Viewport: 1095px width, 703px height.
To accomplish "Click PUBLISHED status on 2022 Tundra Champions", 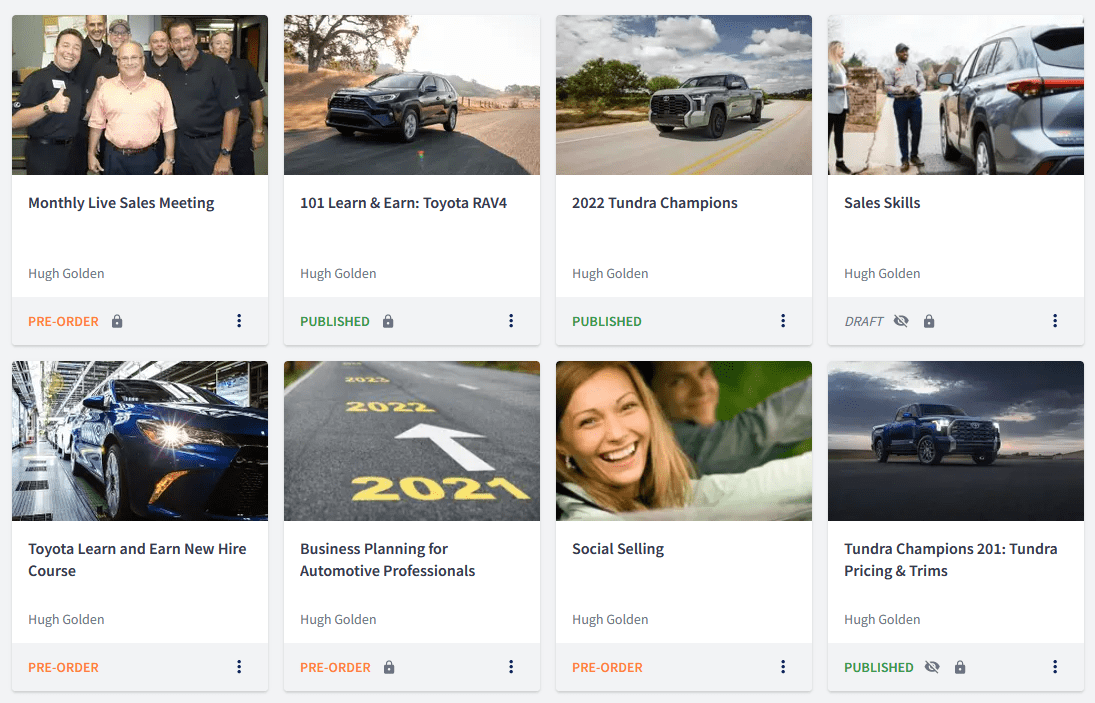I will pos(607,322).
